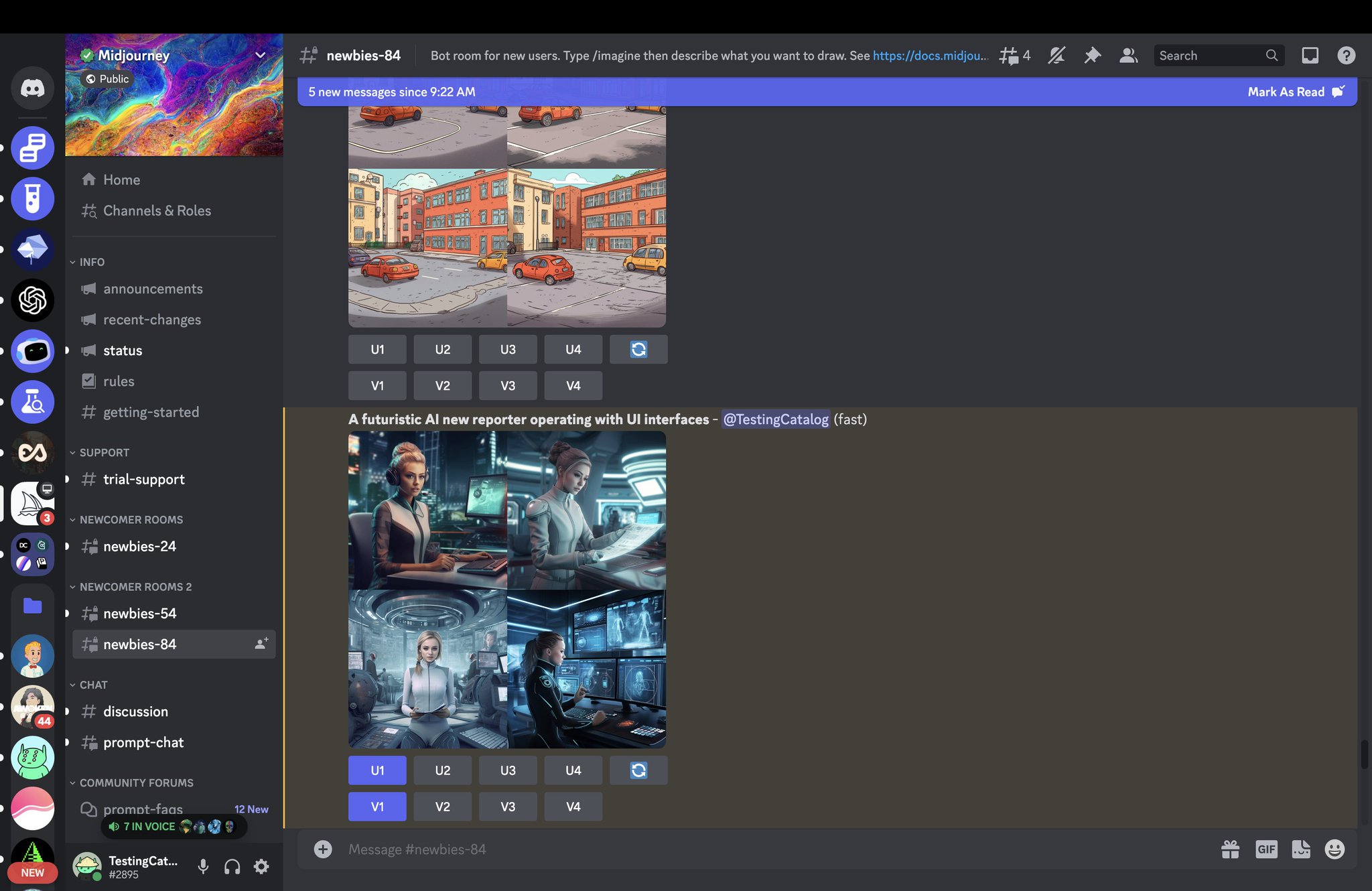Open the emoji picker

tap(1334, 849)
